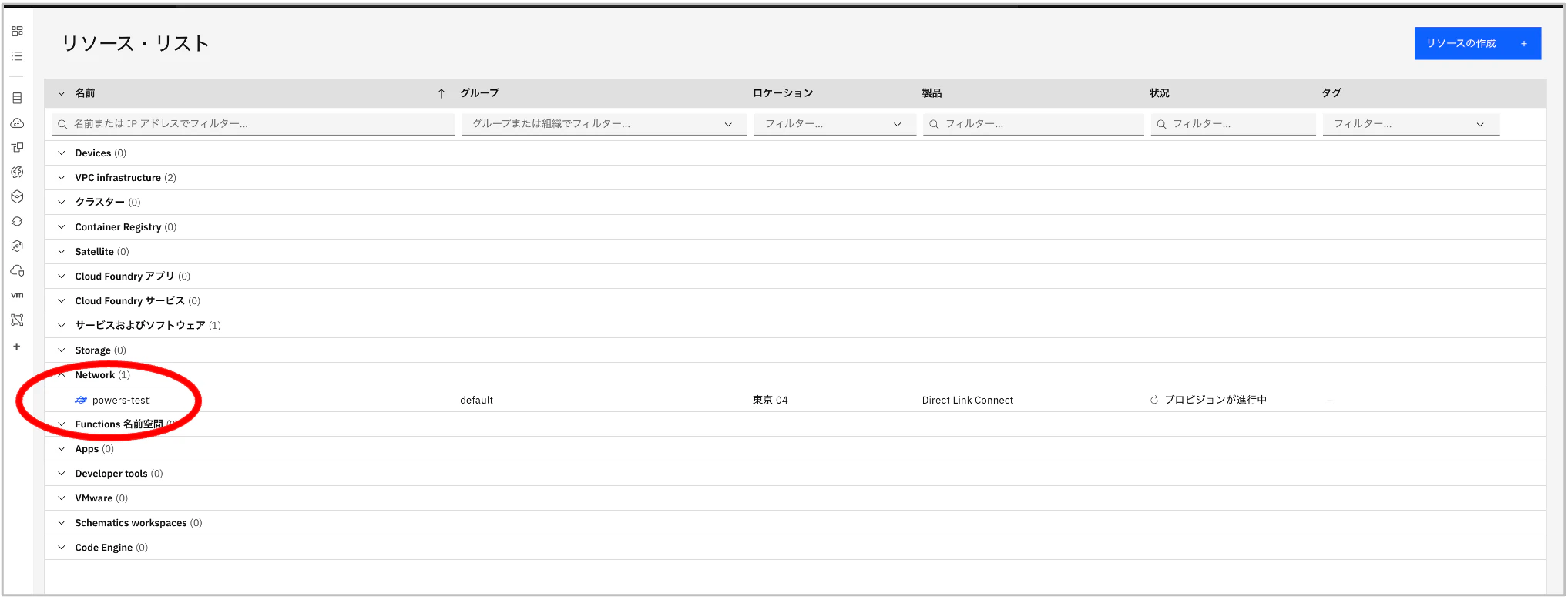This screenshot has height=600, width=1568.
Task: Toggle all groups with header chevron
Action: [62, 93]
